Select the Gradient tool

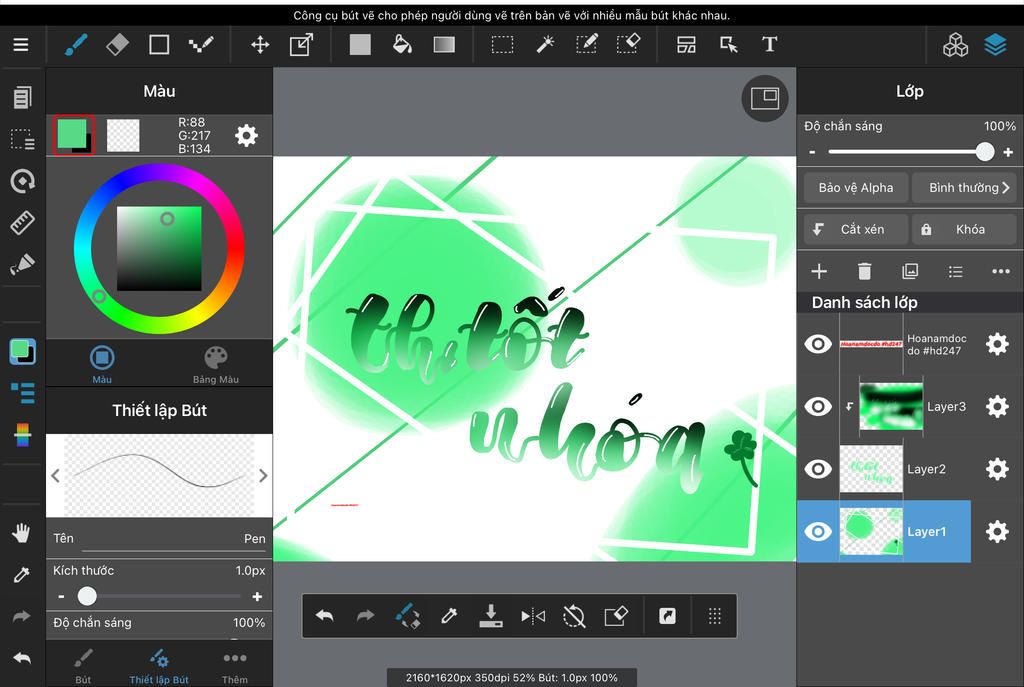pos(444,44)
